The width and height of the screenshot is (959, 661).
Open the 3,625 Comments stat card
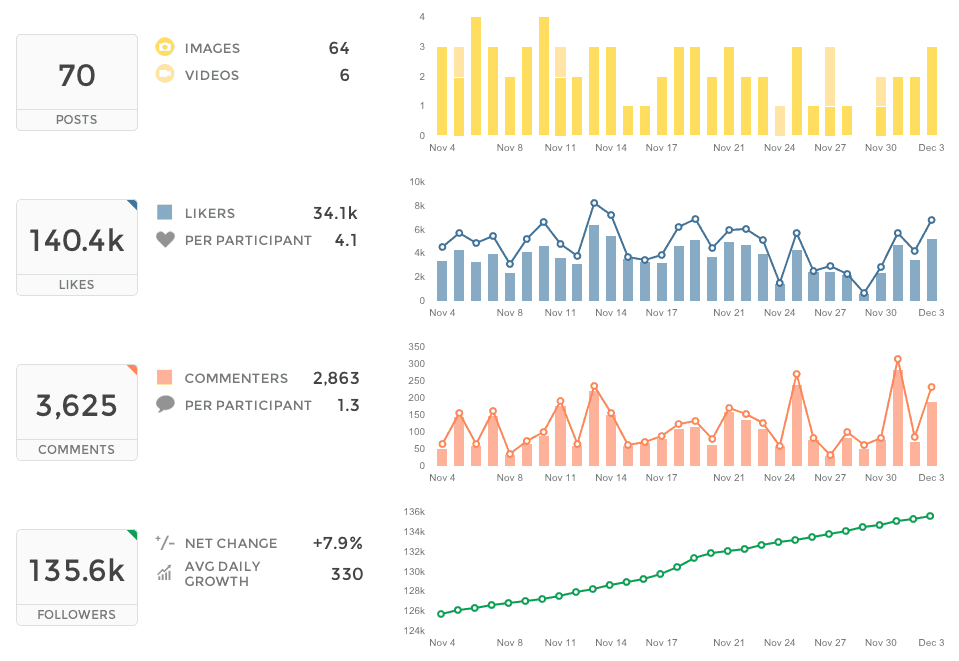(x=77, y=413)
